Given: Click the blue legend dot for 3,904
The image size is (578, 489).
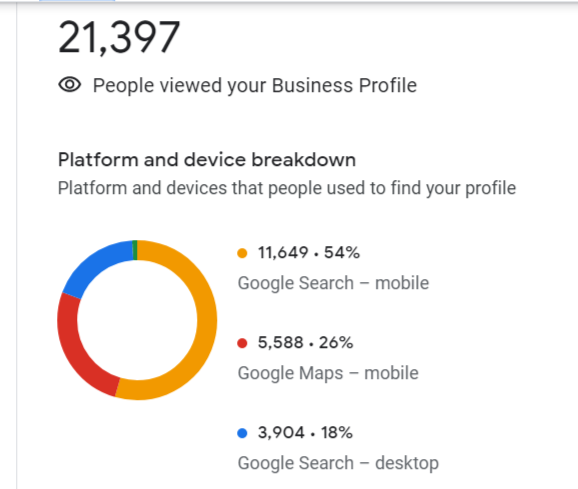Looking at the screenshot, I should [x=242, y=433].
